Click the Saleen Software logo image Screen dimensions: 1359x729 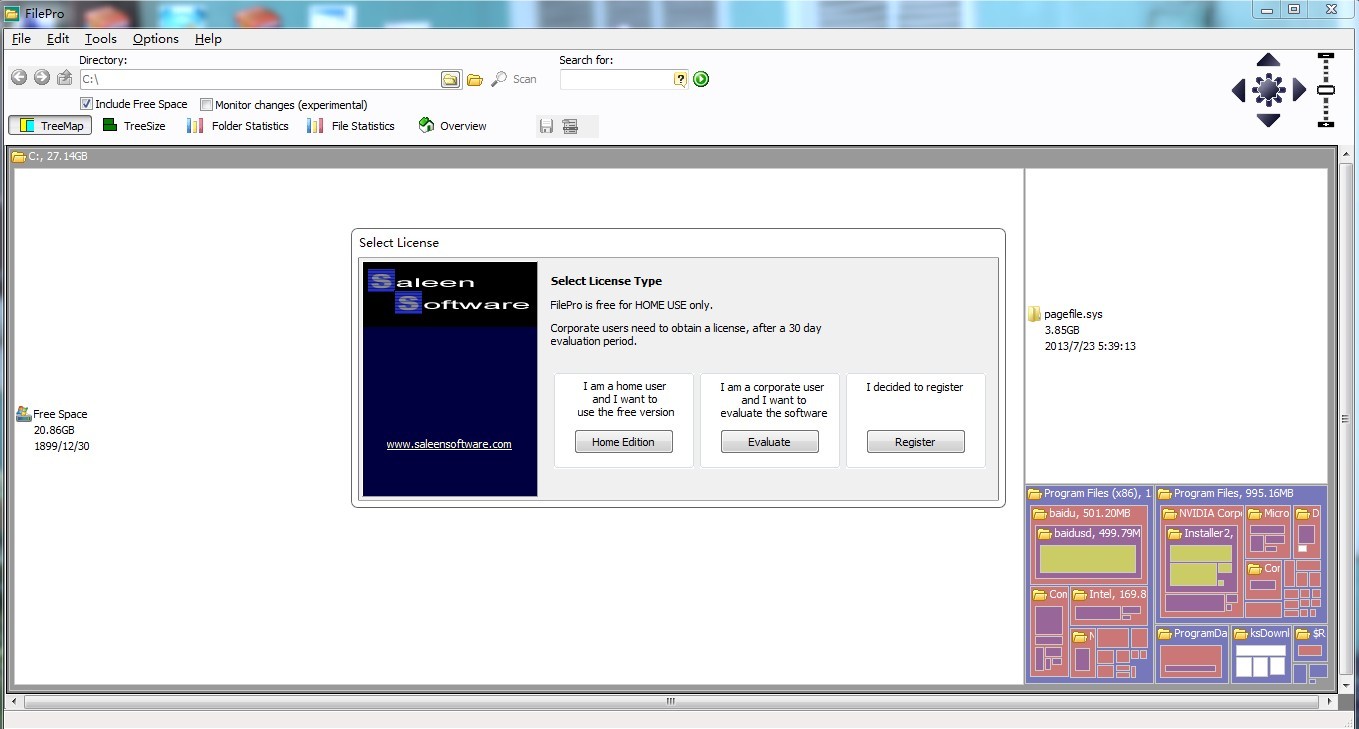450,294
